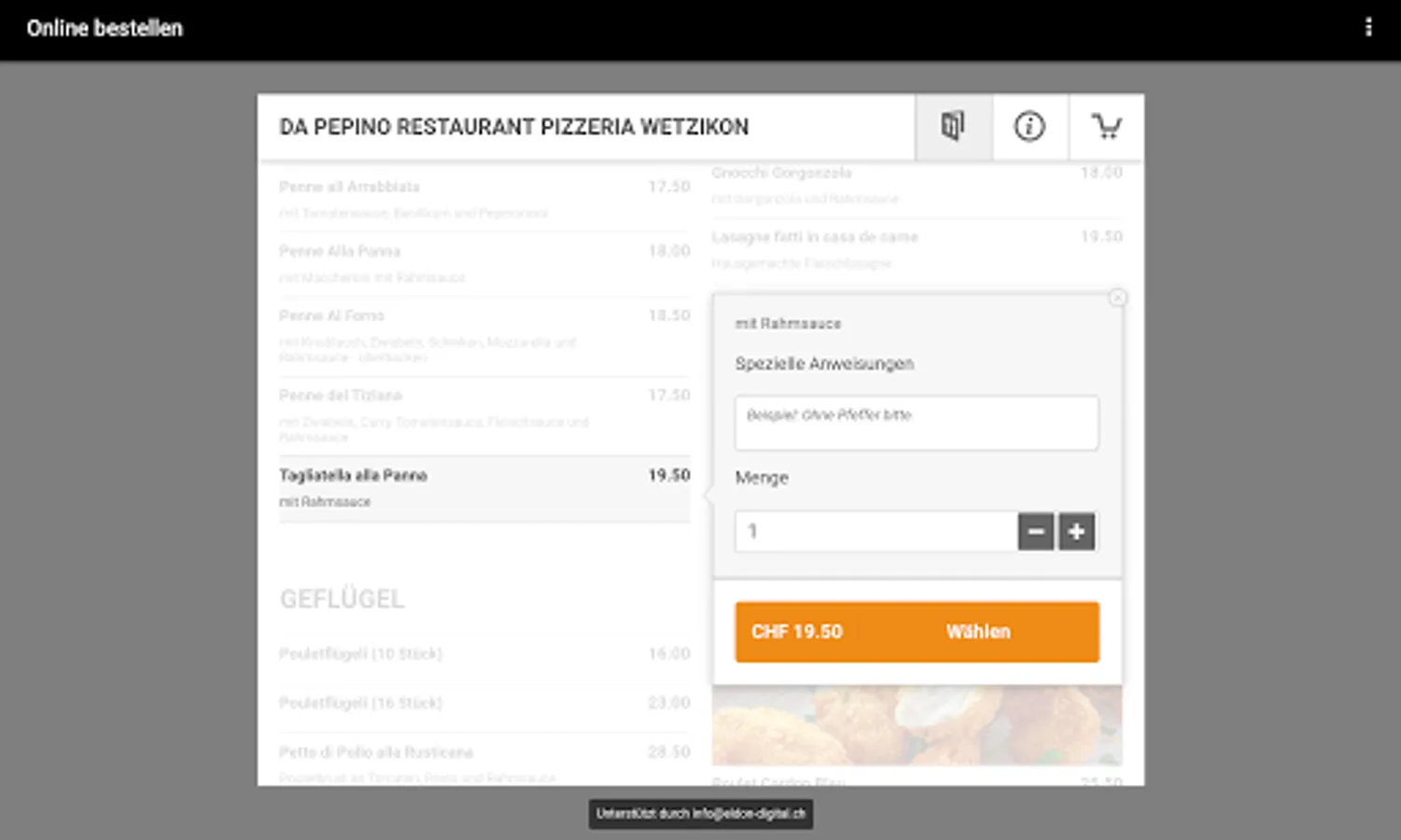Pick Gnocchi Gorgonzola from the menu
The height and width of the screenshot is (840, 1401).
pyautogui.click(x=916, y=184)
